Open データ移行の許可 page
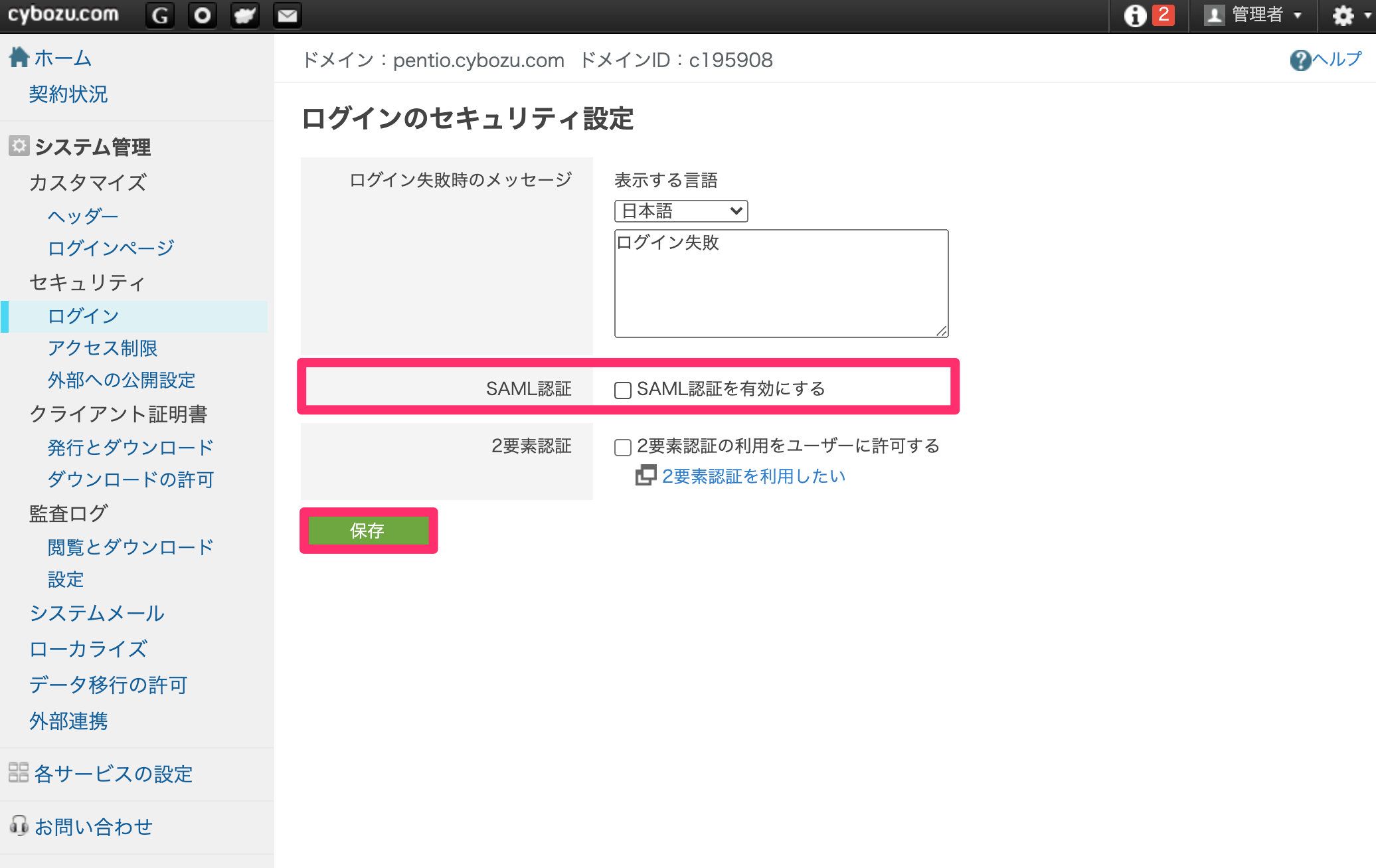Viewport: 1376px width, 868px height. coord(108,685)
